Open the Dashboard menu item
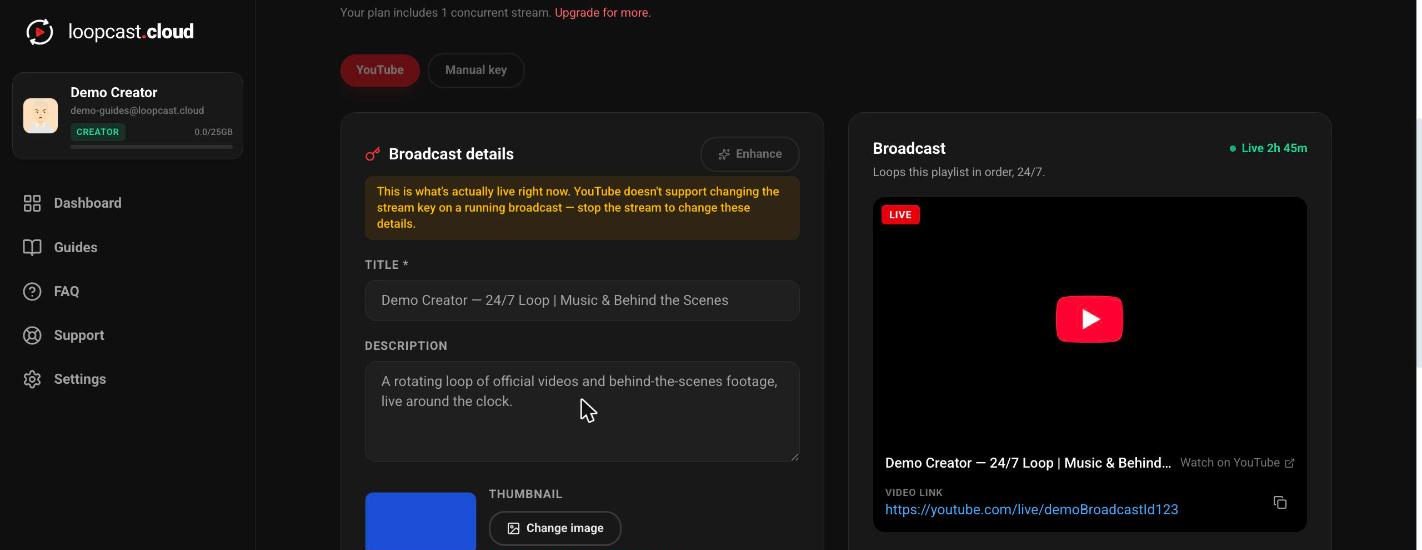Viewport: 1422px width, 550px height. pyautogui.click(x=128, y=203)
